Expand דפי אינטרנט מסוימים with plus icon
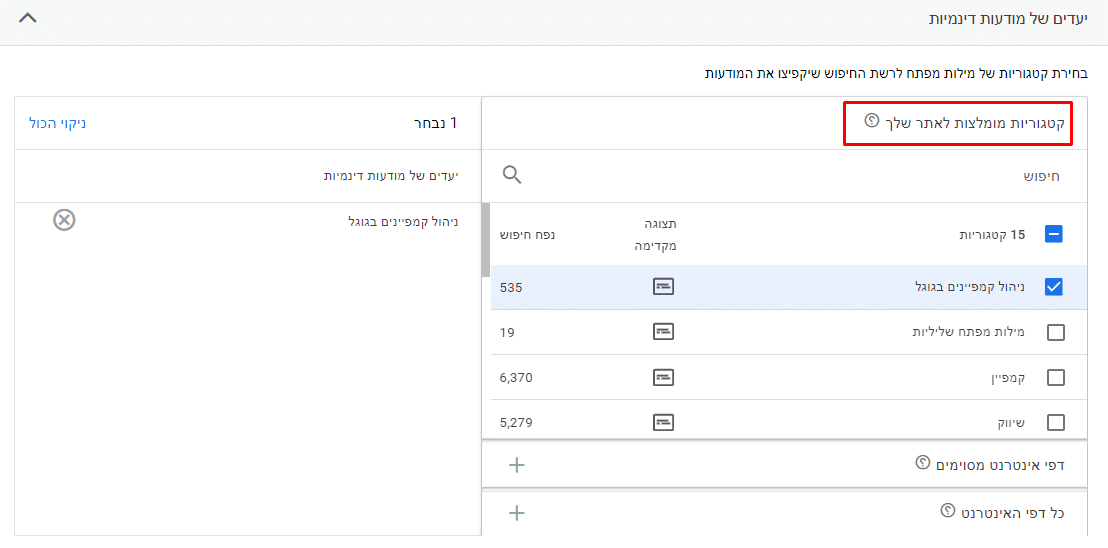1108x548 pixels. coord(517,465)
